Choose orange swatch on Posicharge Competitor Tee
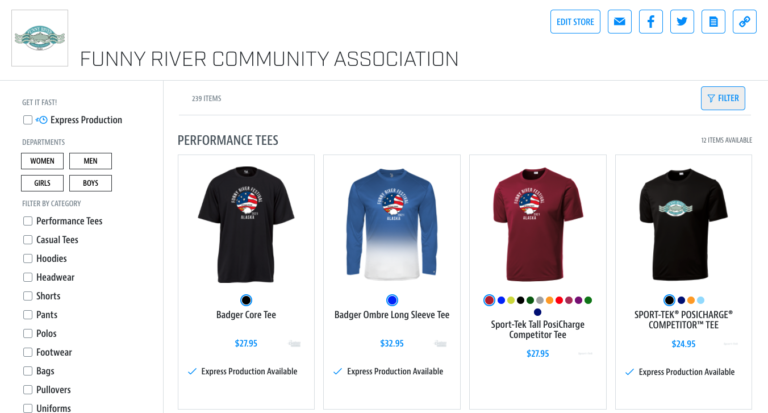Viewport: 768px width, 413px height. [x=691, y=300]
